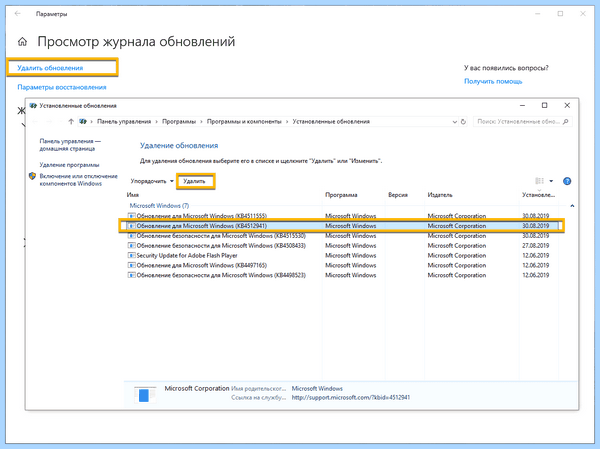This screenshot has width=600, height=449.
Task: Select security update KB4498523 row
Action: pyautogui.click(x=343, y=275)
